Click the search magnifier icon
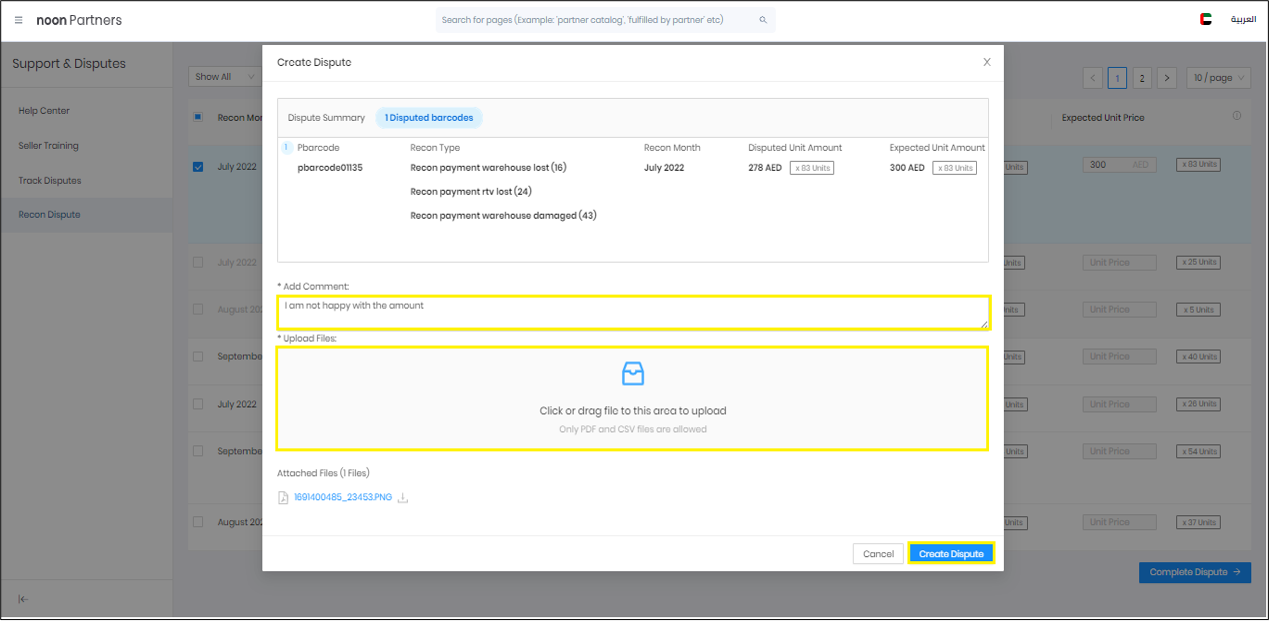 pyautogui.click(x=761, y=19)
